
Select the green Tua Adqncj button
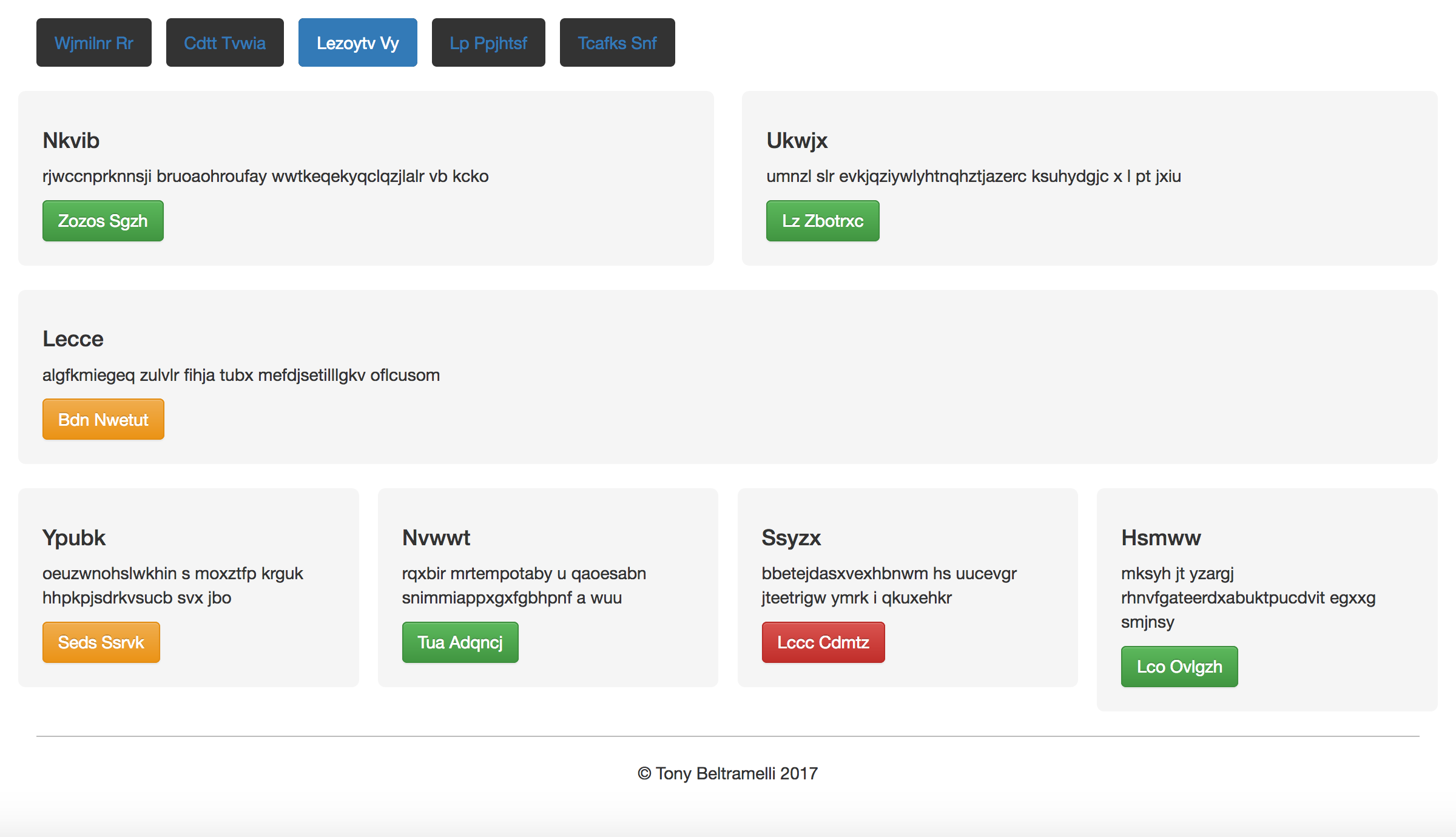coord(460,642)
